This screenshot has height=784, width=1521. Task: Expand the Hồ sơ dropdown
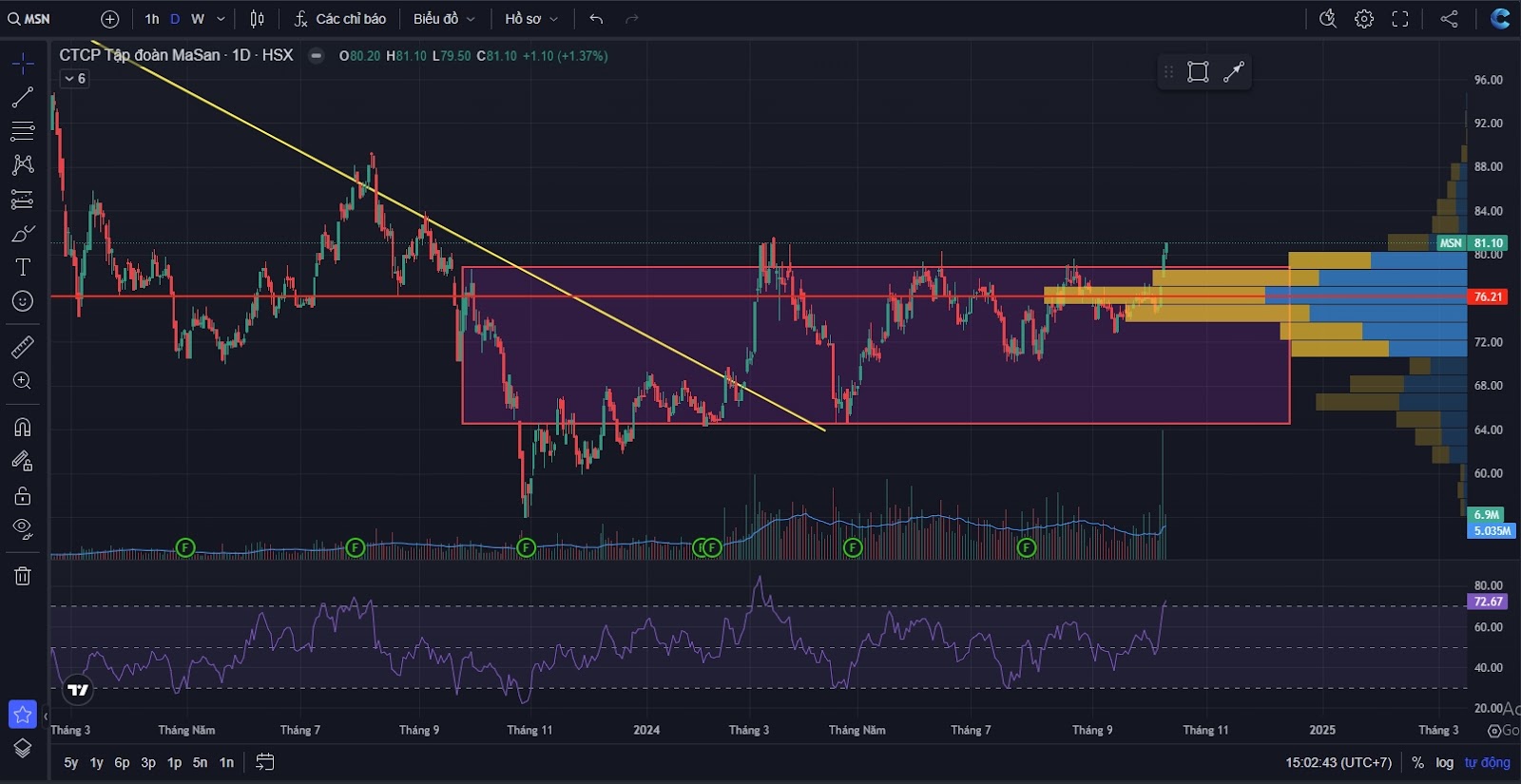[531, 19]
